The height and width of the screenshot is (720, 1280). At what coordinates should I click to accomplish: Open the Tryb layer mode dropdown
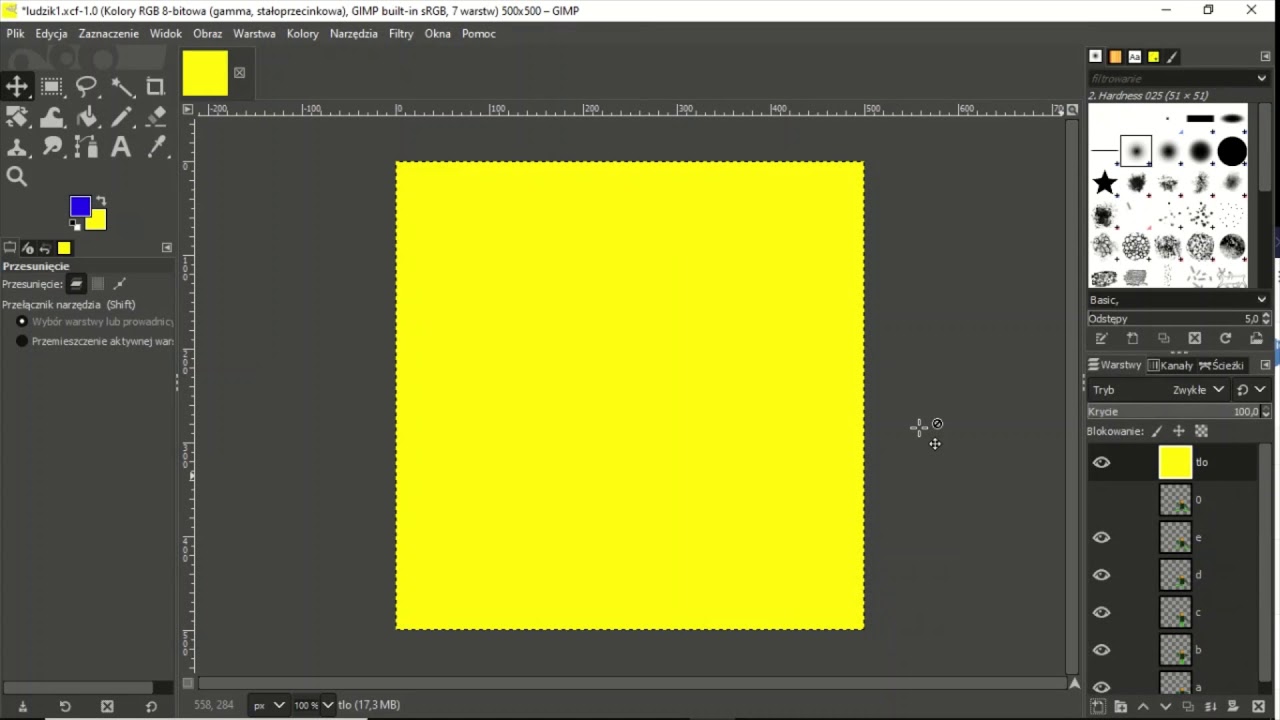pyautogui.click(x=1198, y=390)
